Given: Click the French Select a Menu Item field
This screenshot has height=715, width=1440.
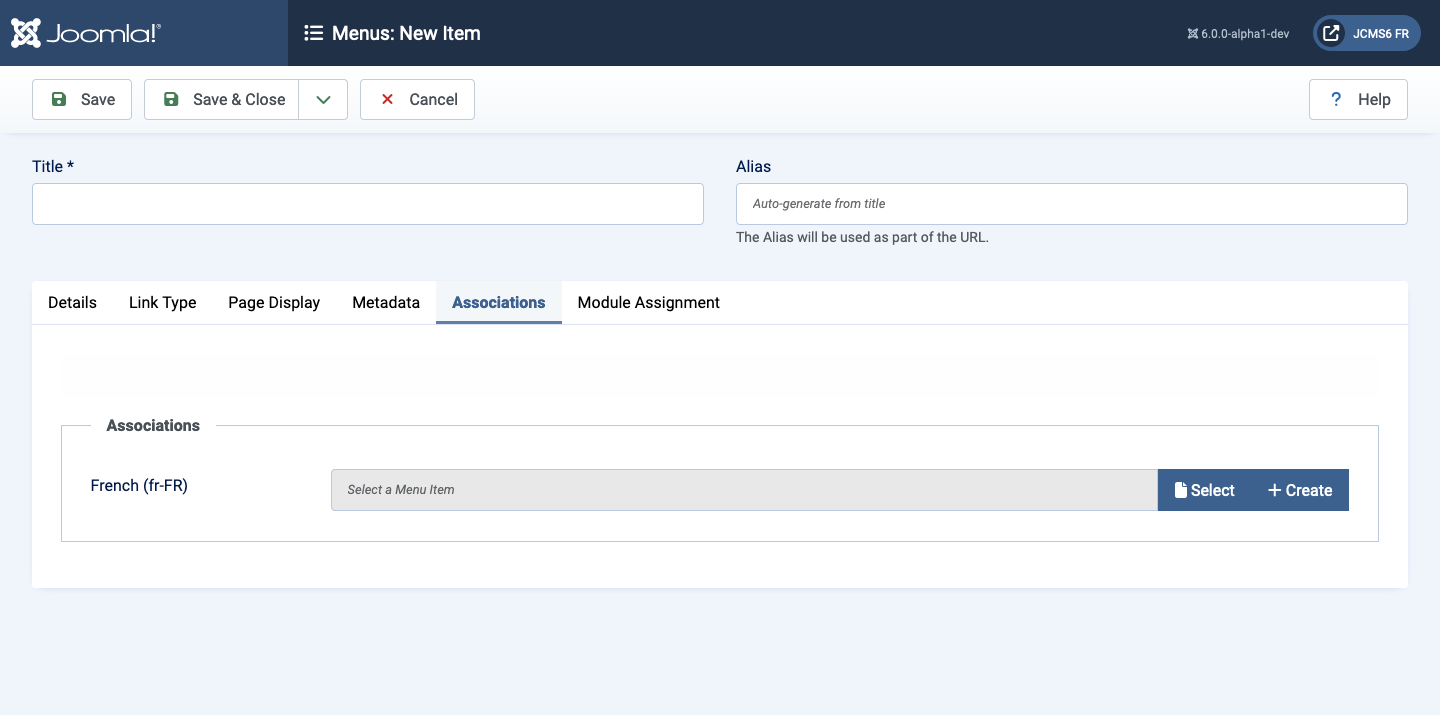Looking at the screenshot, I should (x=744, y=490).
